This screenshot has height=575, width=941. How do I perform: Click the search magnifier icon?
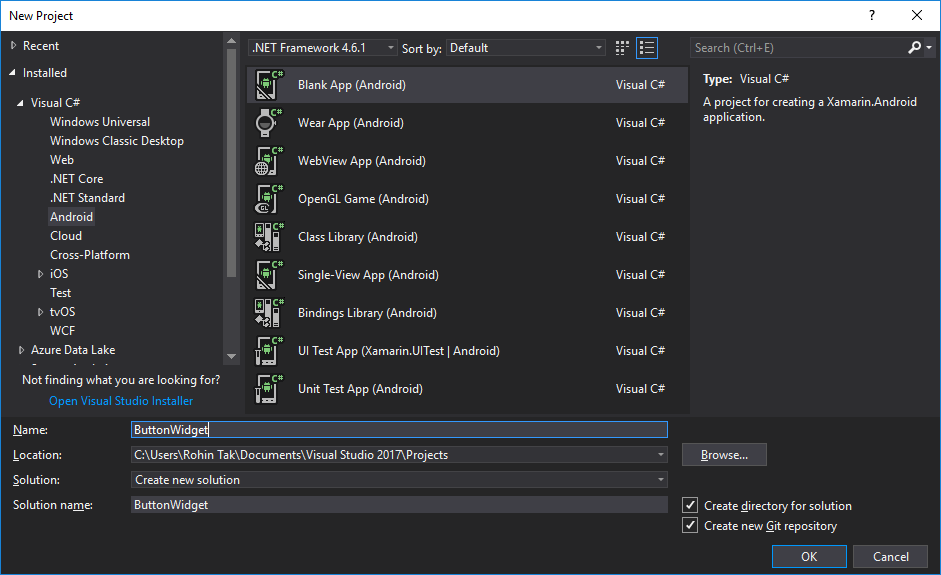915,47
